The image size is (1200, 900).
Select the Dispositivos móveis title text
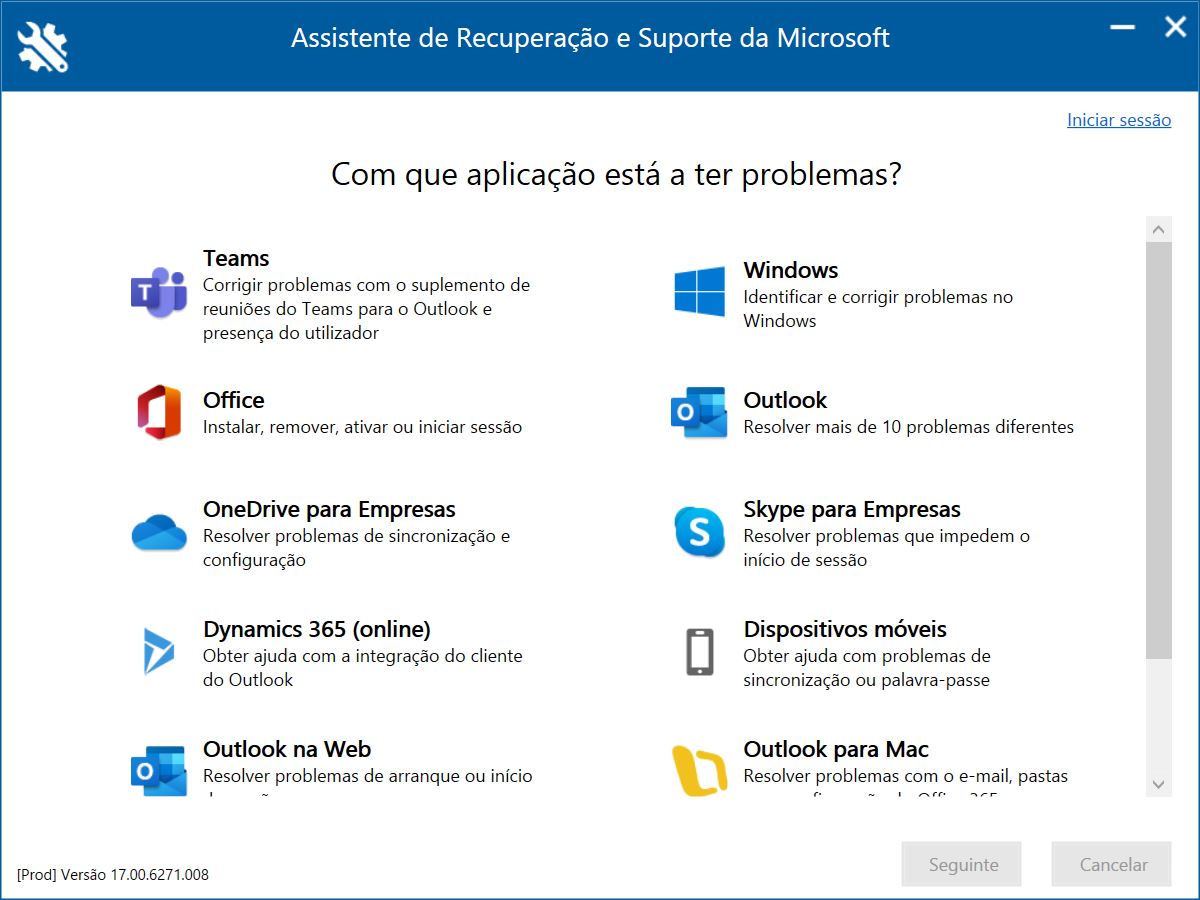coord(845,629)
